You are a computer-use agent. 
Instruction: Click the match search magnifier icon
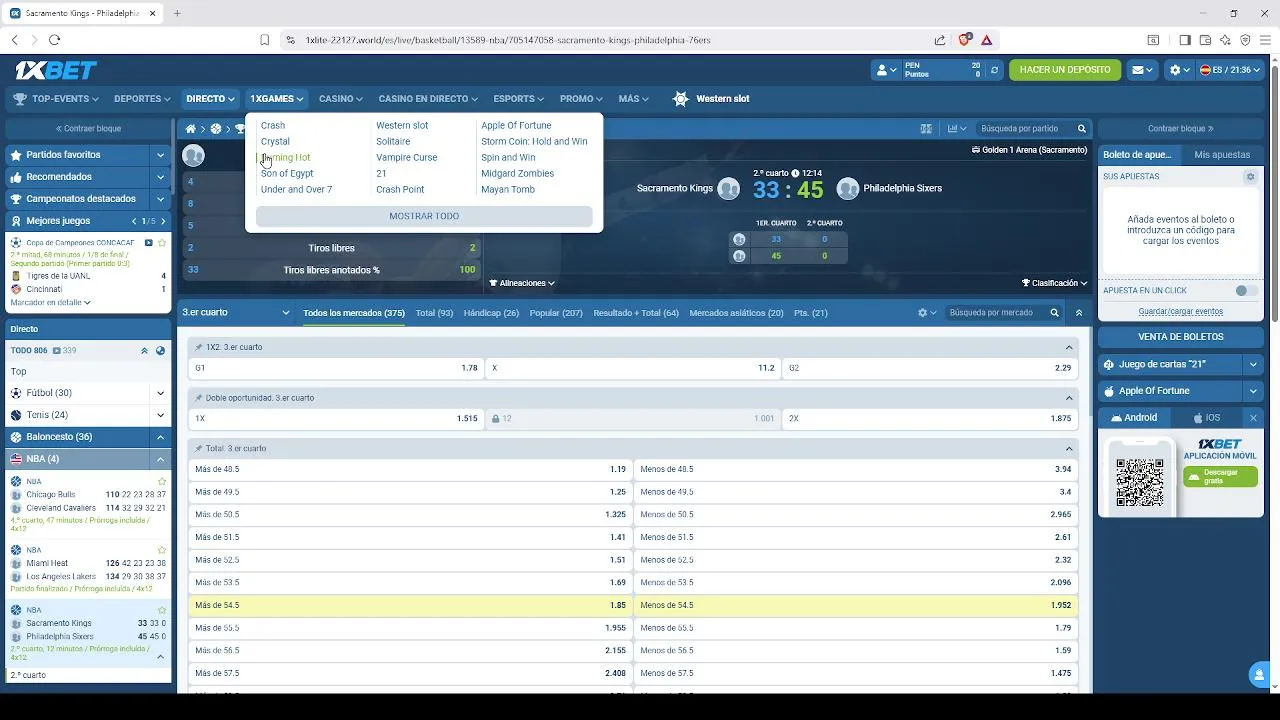click(1082, 129)
